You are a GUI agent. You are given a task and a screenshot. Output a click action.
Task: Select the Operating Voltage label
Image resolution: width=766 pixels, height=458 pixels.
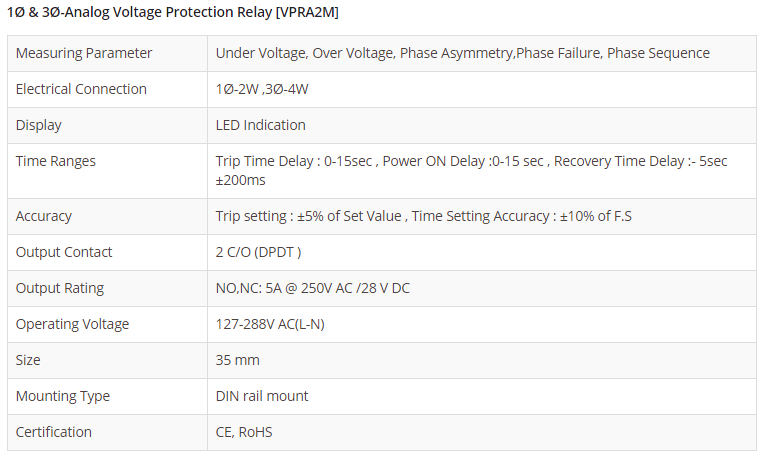pos(72,324)
